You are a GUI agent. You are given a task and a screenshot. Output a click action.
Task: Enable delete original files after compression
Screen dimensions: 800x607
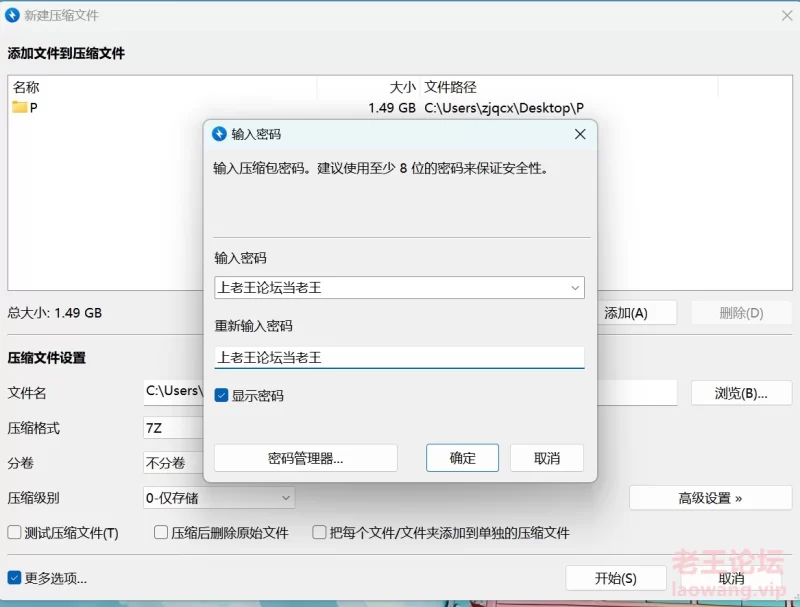161,533
